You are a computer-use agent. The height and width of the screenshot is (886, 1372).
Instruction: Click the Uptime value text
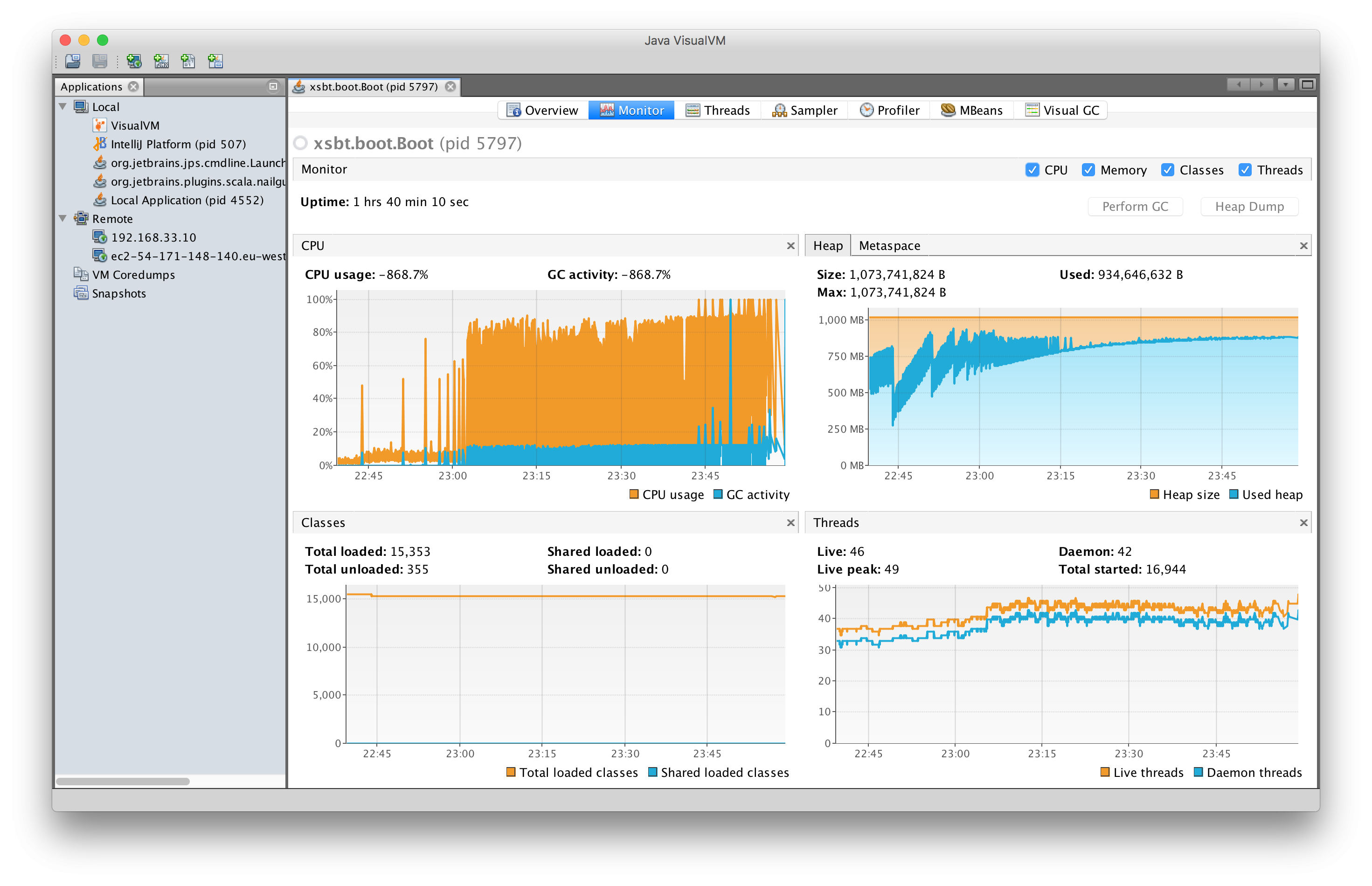411,202
